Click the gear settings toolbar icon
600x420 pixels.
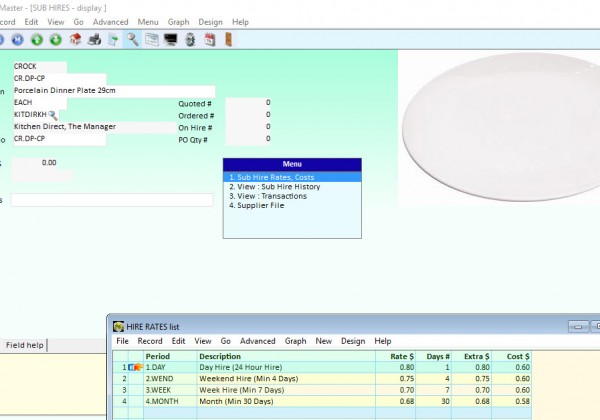tap(190, 39)
